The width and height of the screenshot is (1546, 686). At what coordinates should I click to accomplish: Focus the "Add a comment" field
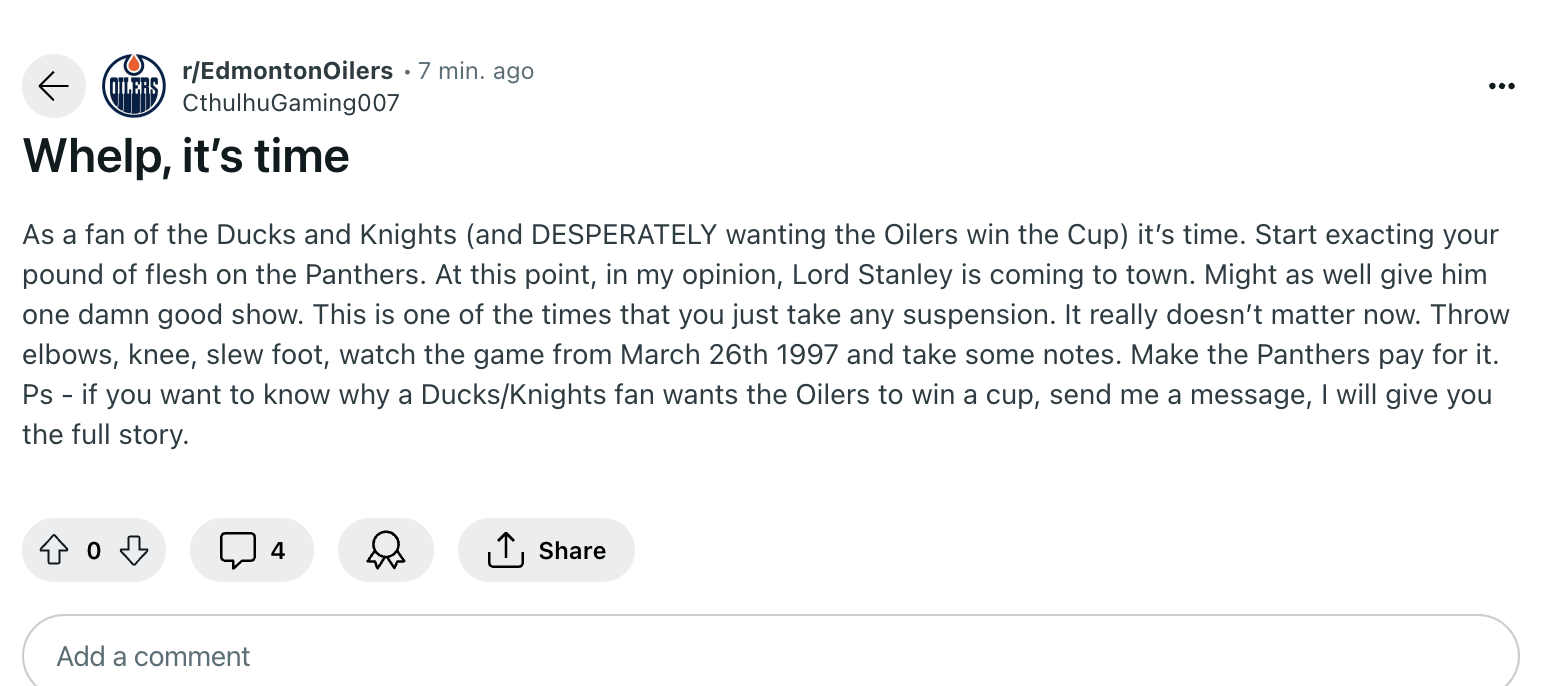[770, 656]
